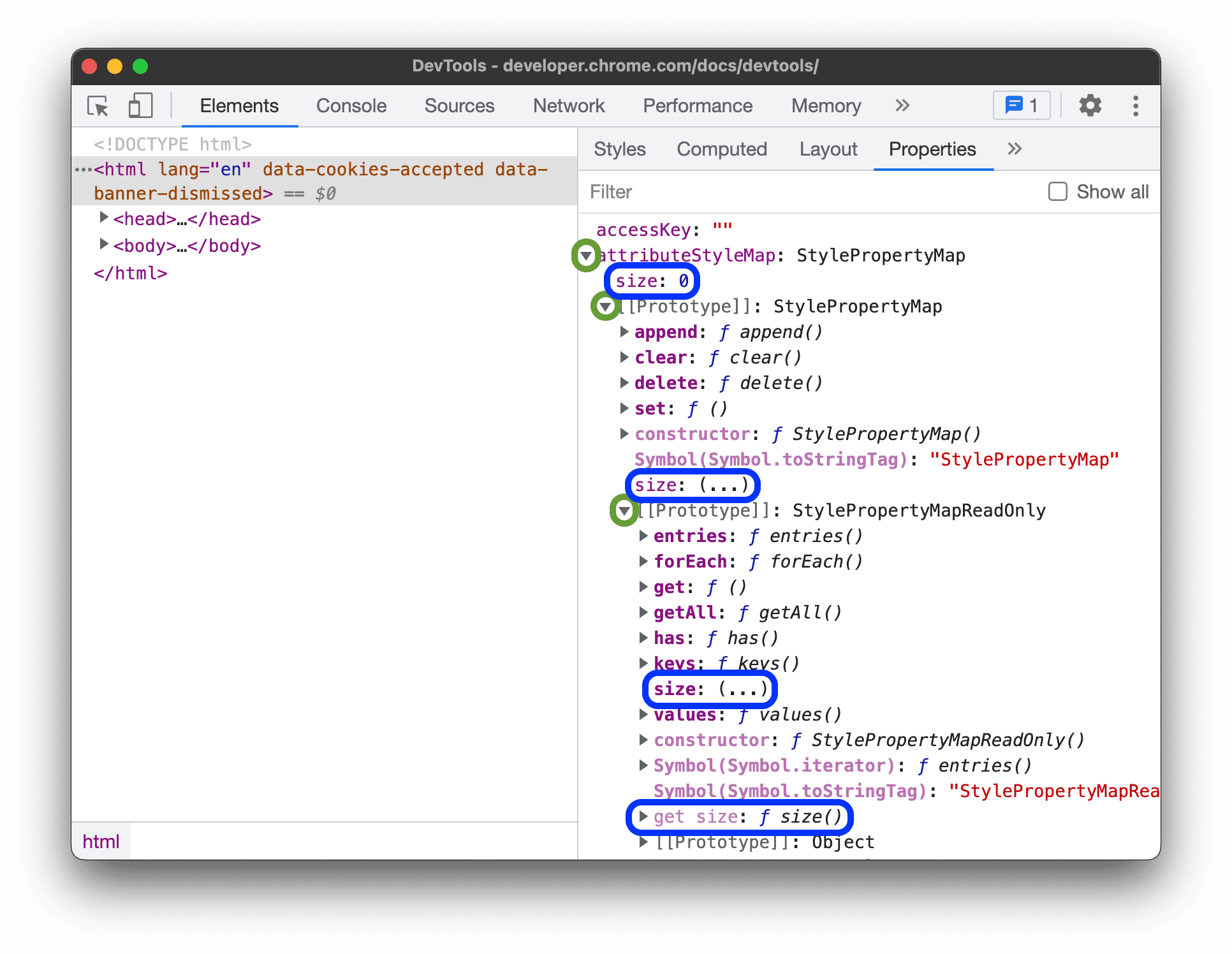Click the device toolbar toggle icon
Screen dimensions: 1232x954
(140, 106)
